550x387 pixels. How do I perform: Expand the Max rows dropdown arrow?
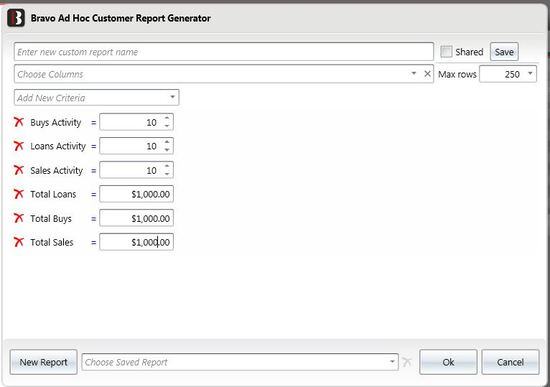tap(530, 74)
